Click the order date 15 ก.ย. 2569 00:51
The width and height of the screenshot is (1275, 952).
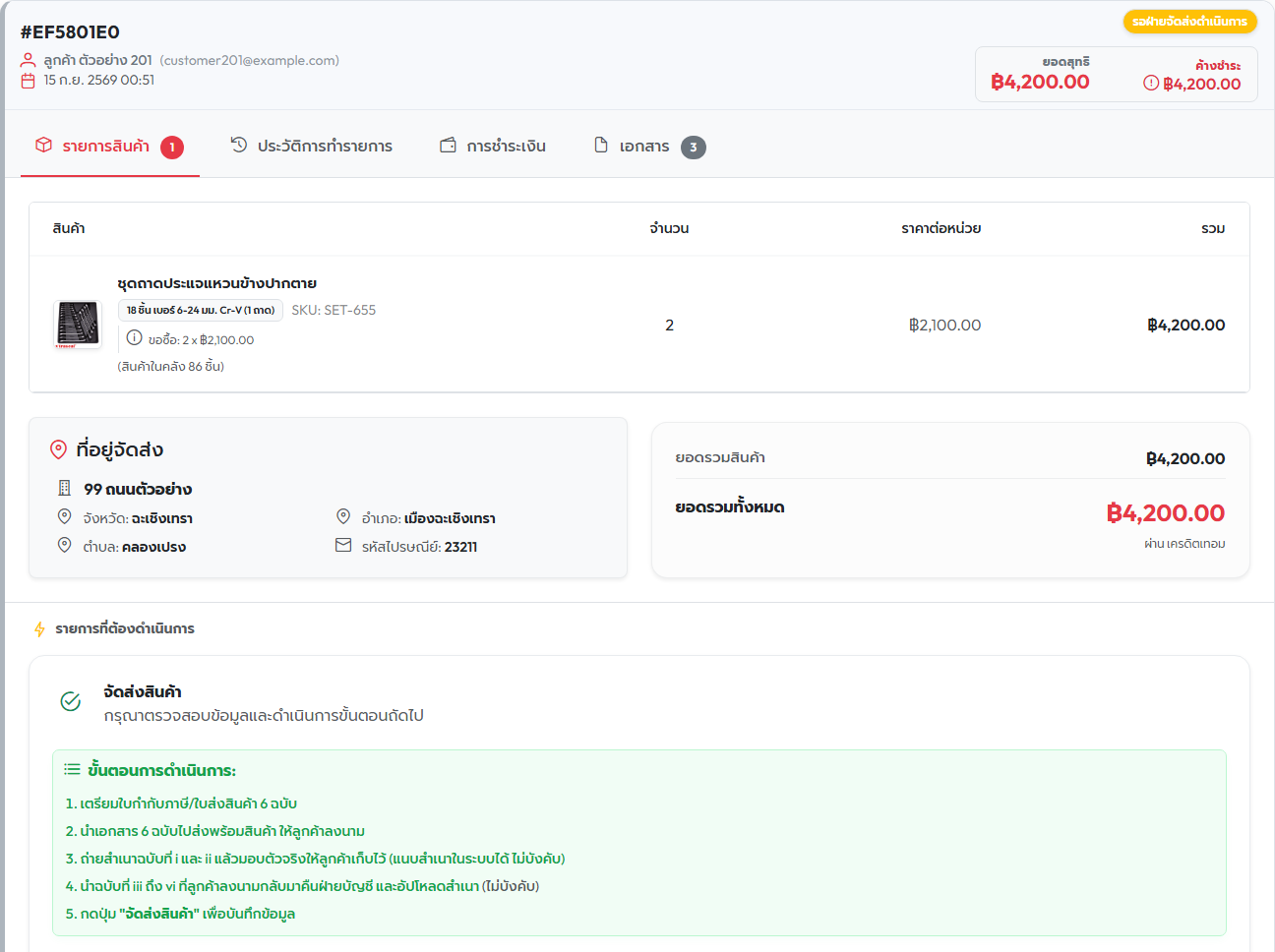coord(99,81)
